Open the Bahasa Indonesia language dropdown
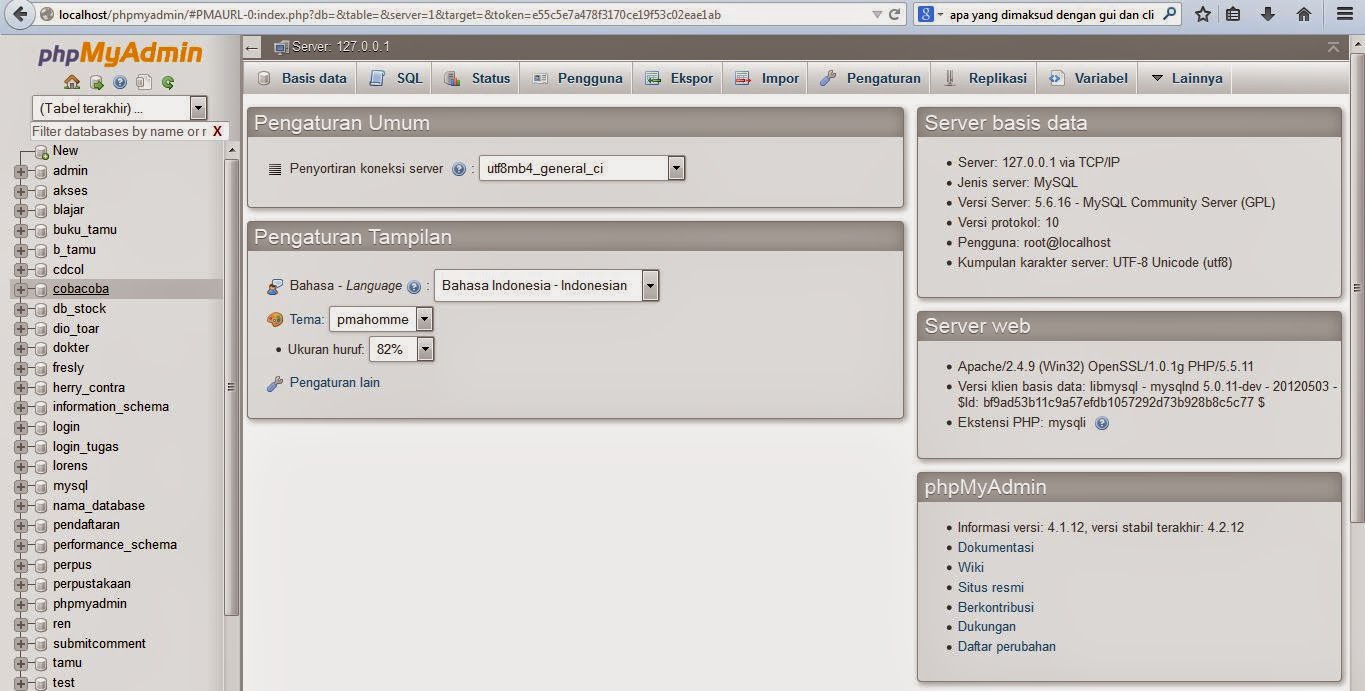 tap(546, 285)
